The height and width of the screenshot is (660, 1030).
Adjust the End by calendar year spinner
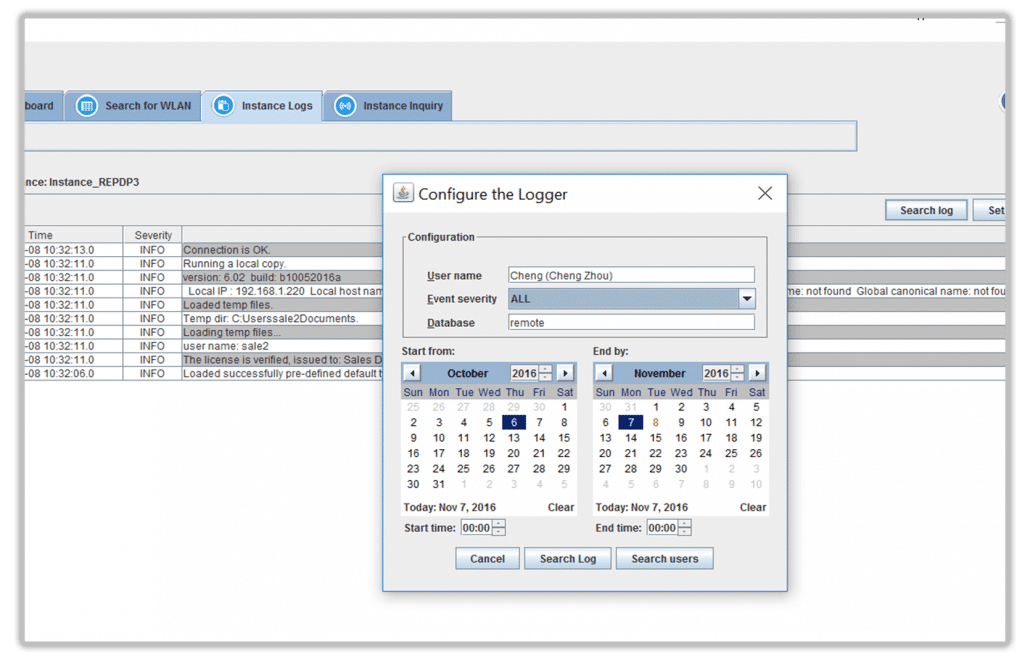[738, 373]
